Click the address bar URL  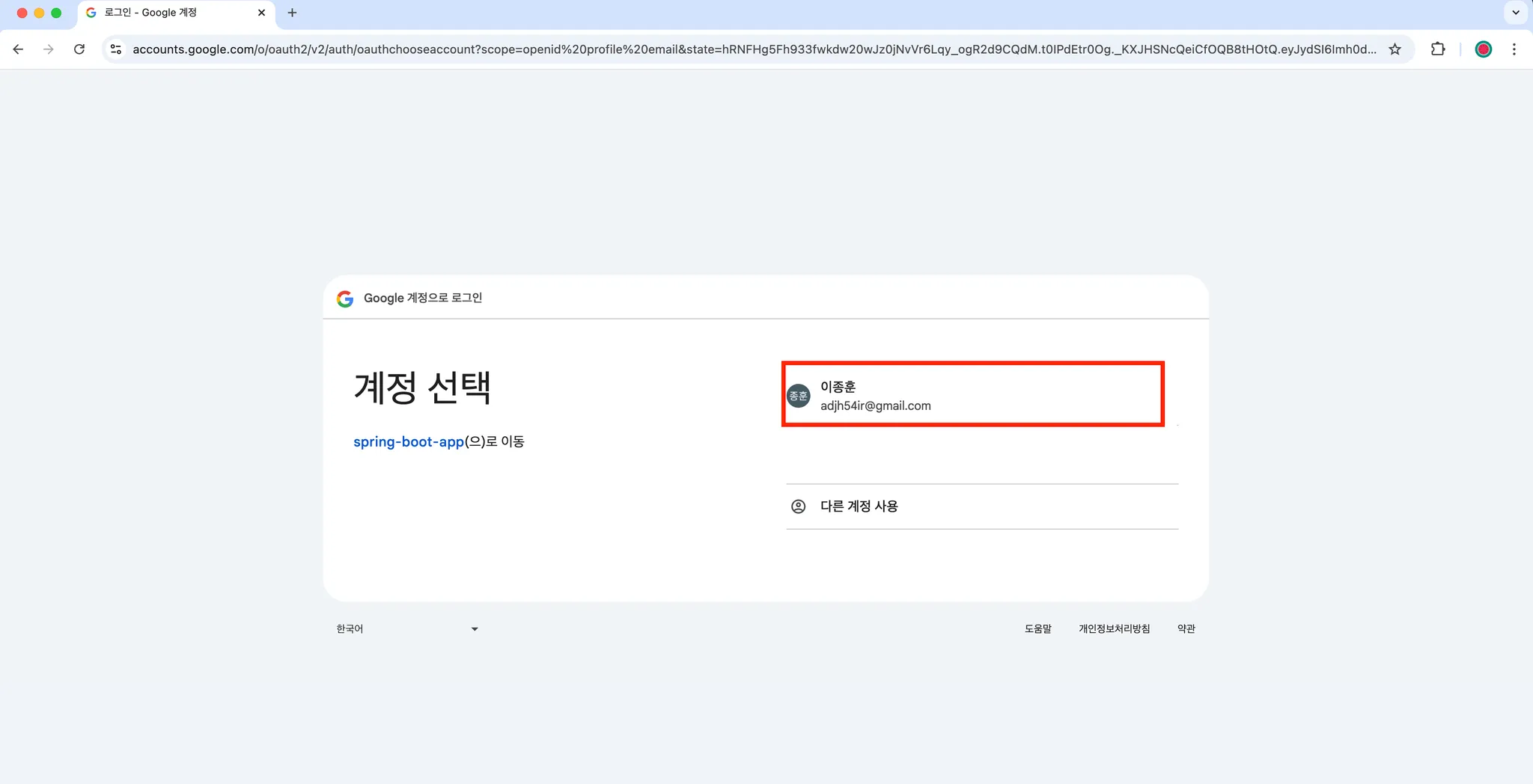pyautogui.click(x=755, y=49)
